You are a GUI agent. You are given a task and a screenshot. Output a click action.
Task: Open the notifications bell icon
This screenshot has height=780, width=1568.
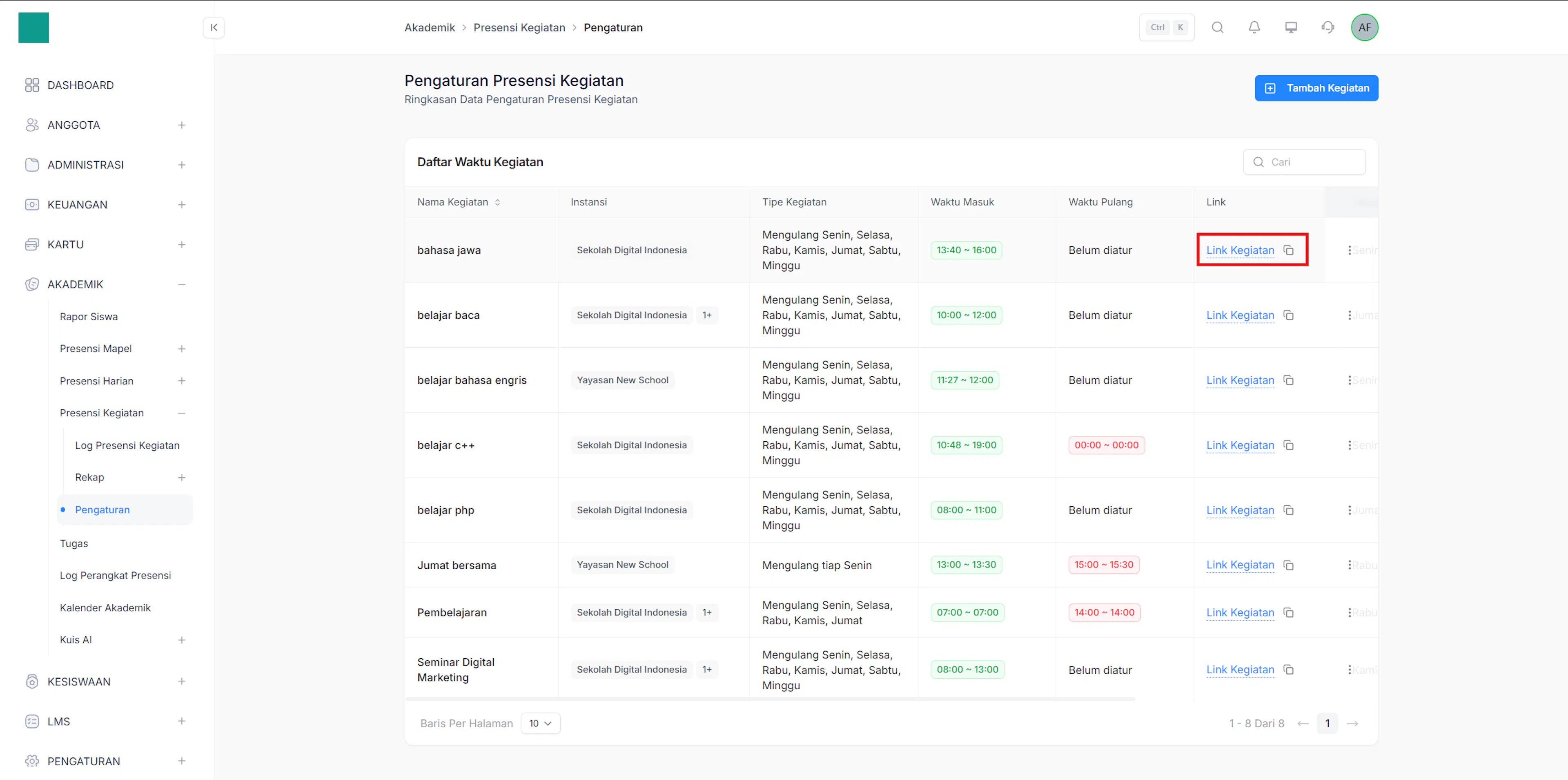[1254, 27]
